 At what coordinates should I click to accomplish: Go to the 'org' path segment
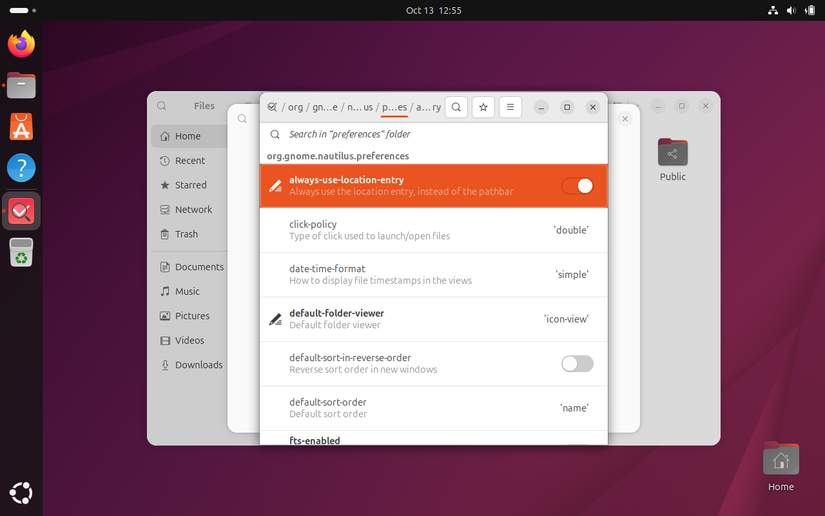pyautogui.click(x=295, y=107)
